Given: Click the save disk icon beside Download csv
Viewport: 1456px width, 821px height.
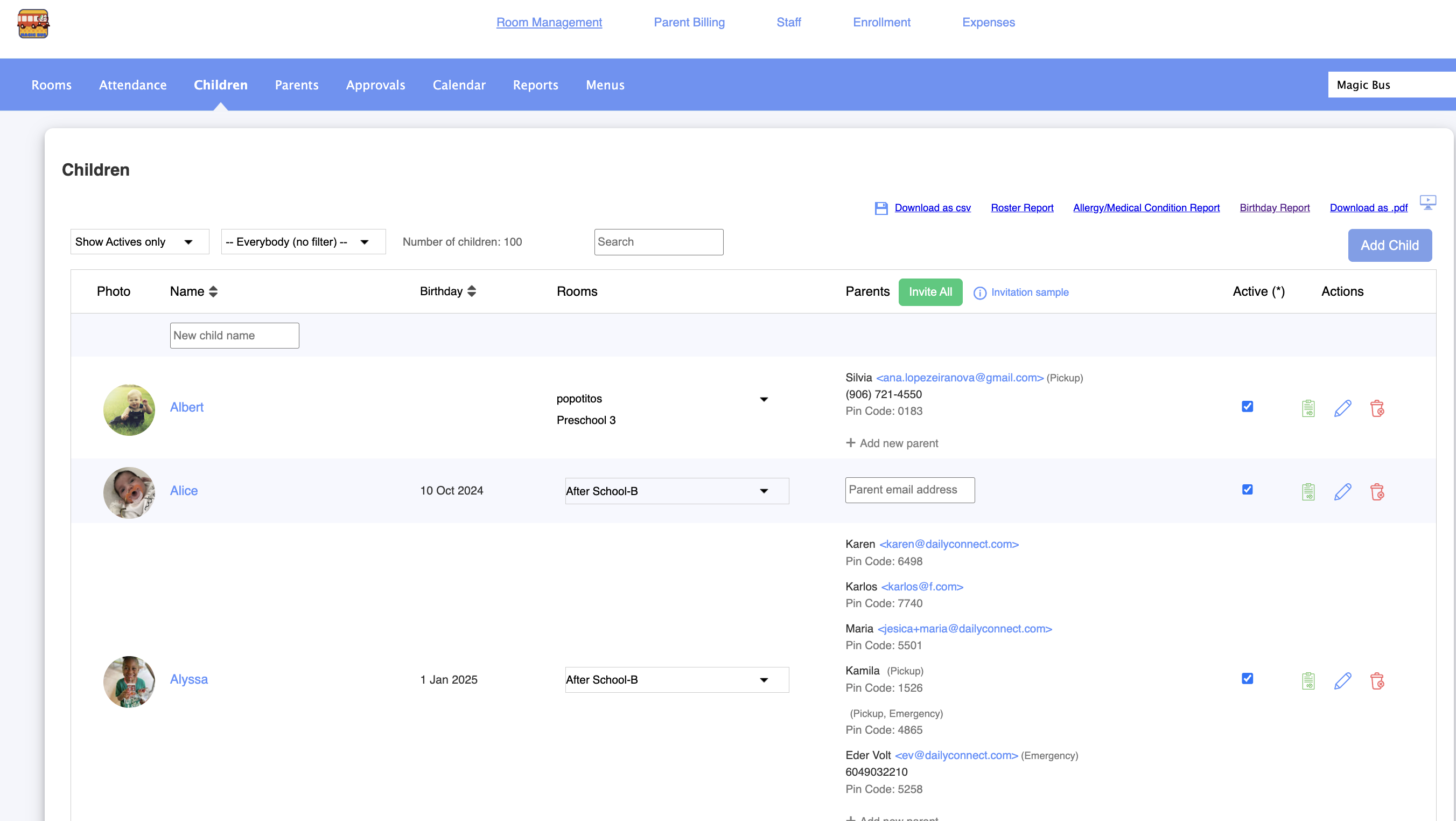Looking at the screenshot, I should [x=880, y=208].
